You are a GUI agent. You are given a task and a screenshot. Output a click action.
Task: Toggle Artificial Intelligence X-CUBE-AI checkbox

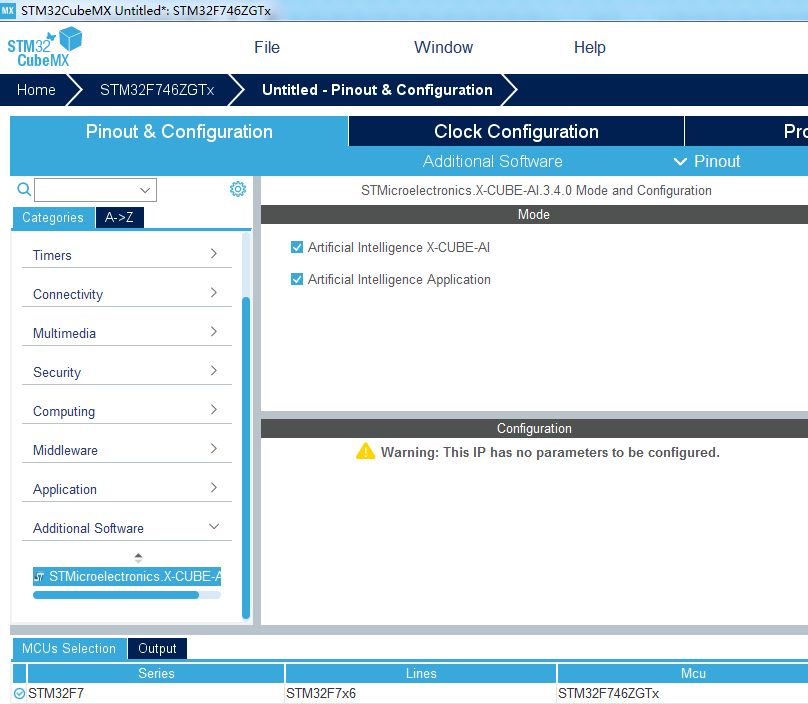point(297,247)
